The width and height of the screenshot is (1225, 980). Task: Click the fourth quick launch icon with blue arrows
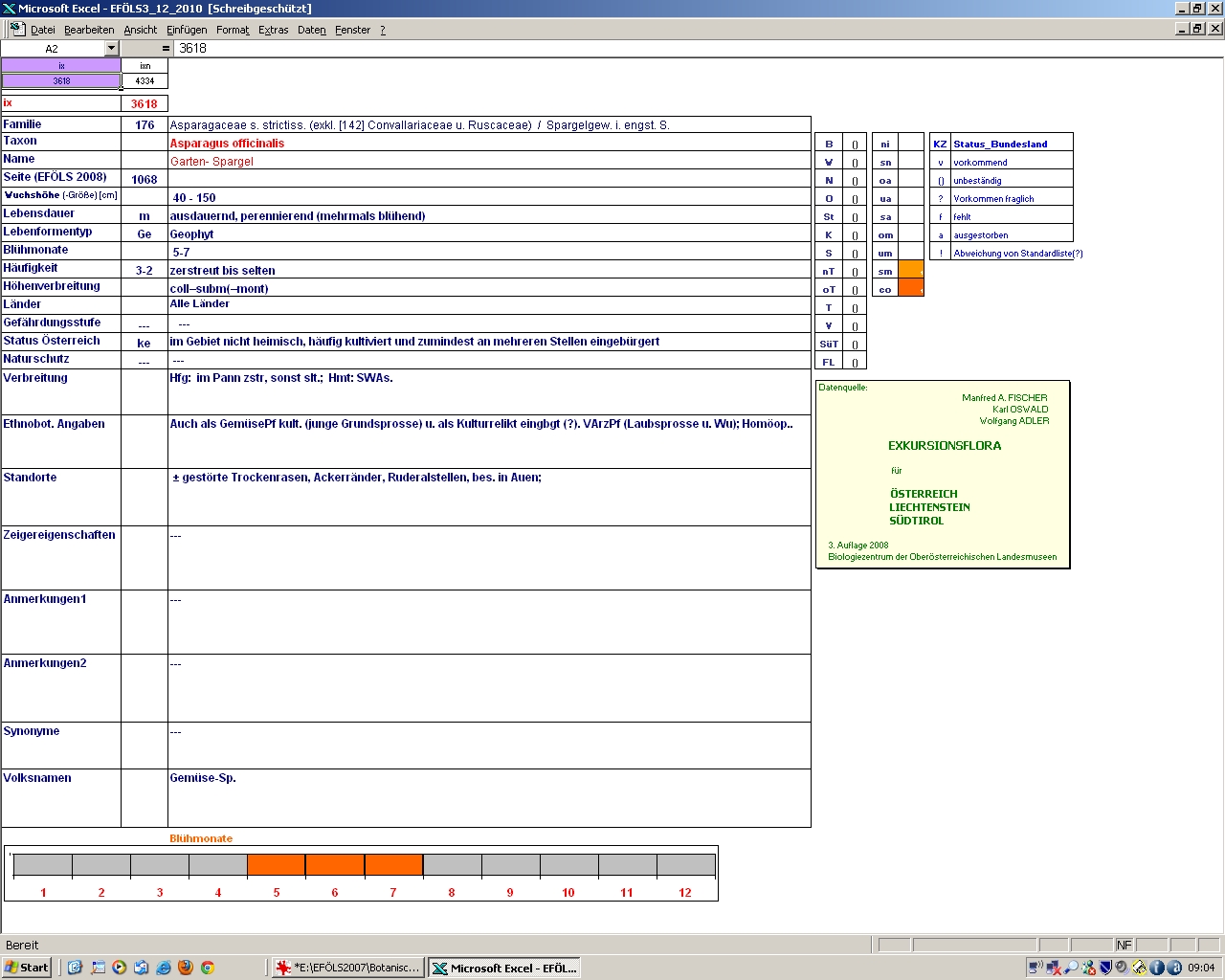click(x=141, y=968)
